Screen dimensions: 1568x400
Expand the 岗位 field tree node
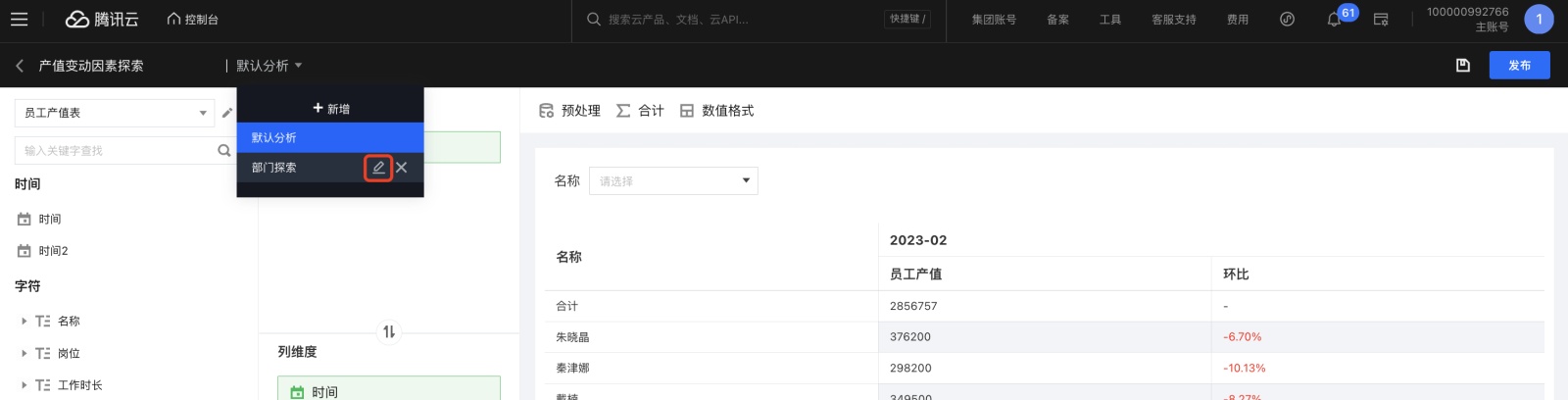click(24, 353)
